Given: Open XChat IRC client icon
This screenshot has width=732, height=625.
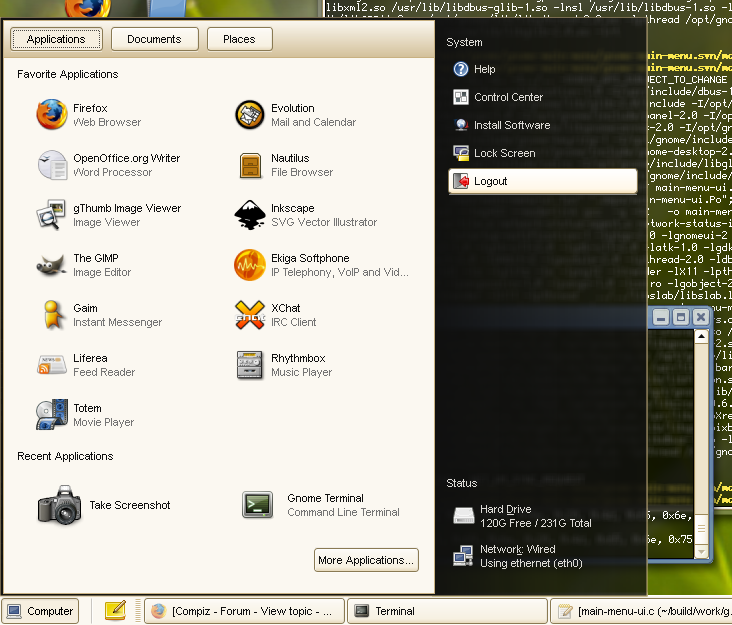Looking at the screenshot, I should pyautogui.click(x=250, y=315).
